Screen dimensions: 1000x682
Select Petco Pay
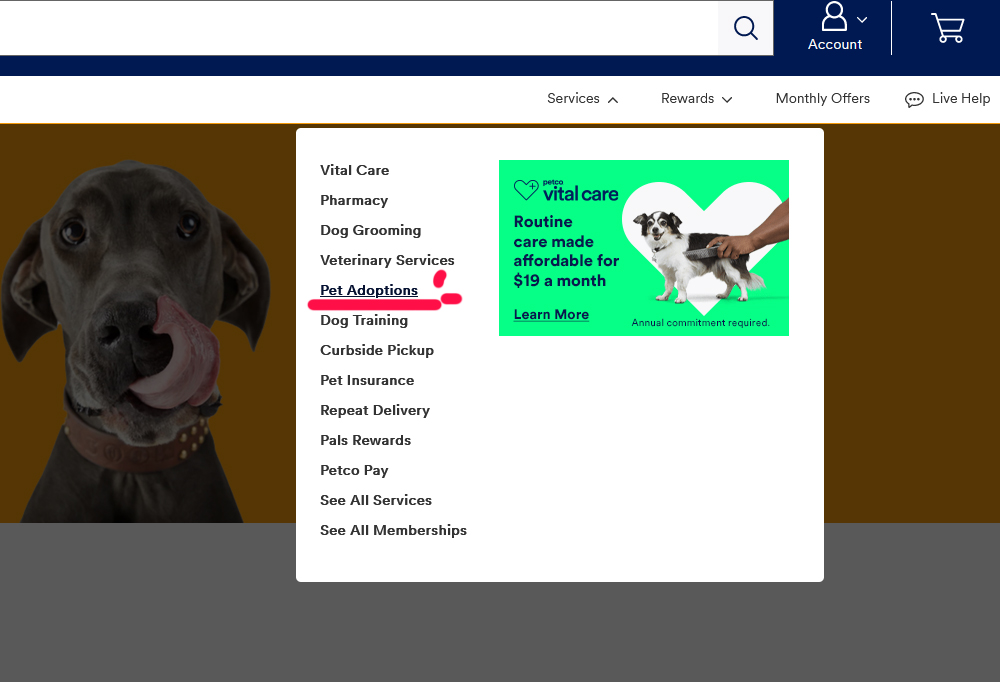(x=354, y=470)
